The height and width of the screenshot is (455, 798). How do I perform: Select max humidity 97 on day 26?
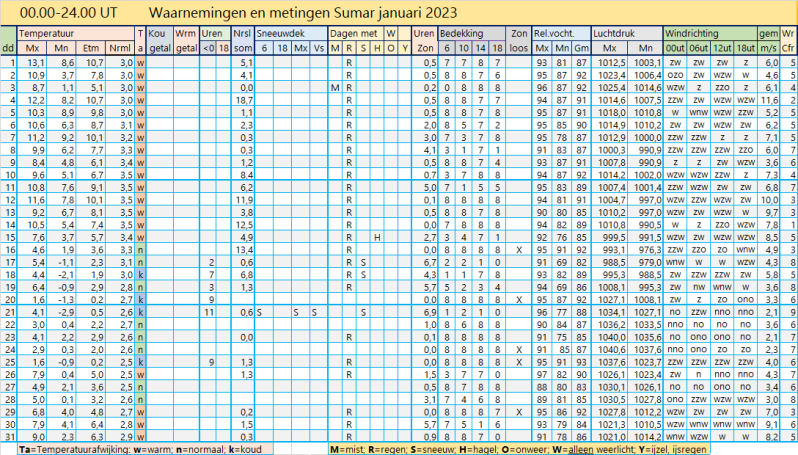[542, 375]
